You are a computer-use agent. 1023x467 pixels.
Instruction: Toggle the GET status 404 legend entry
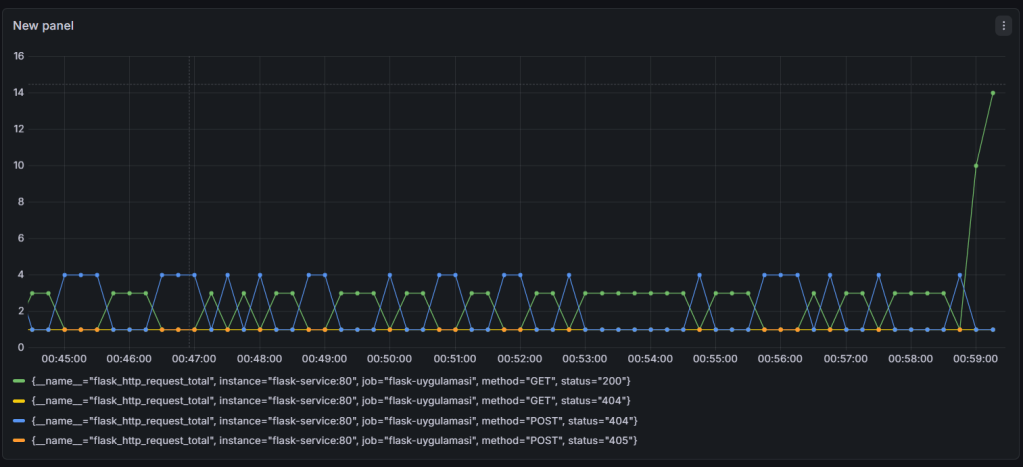click(330, 400)
